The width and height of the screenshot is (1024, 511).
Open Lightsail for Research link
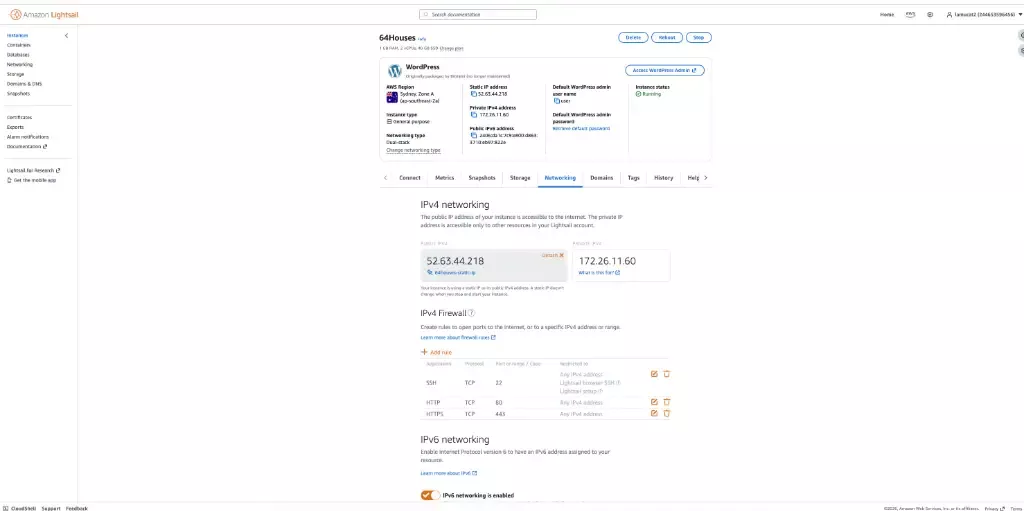(x=33, y=171)
